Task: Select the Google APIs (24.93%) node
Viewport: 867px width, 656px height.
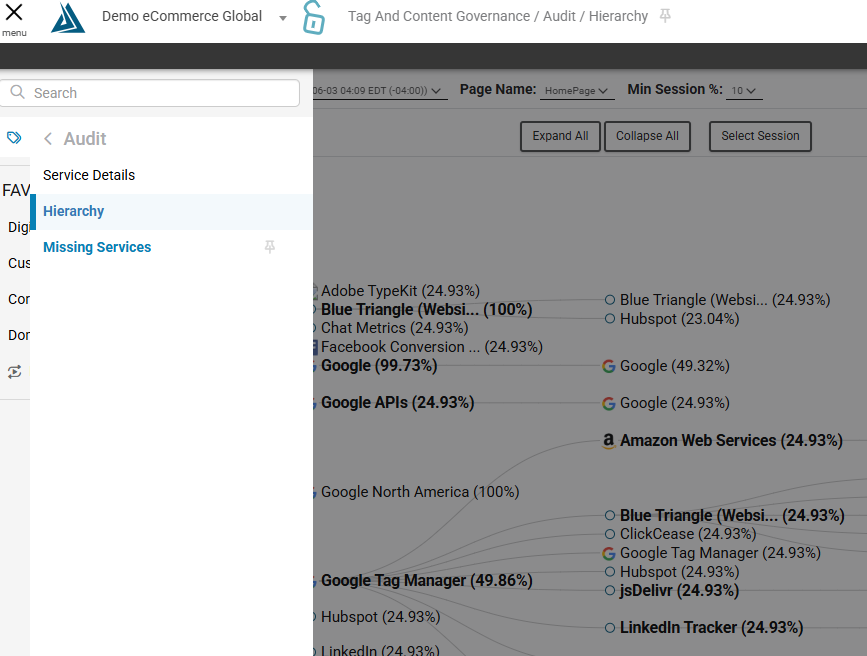Action: tap(398, 403)
